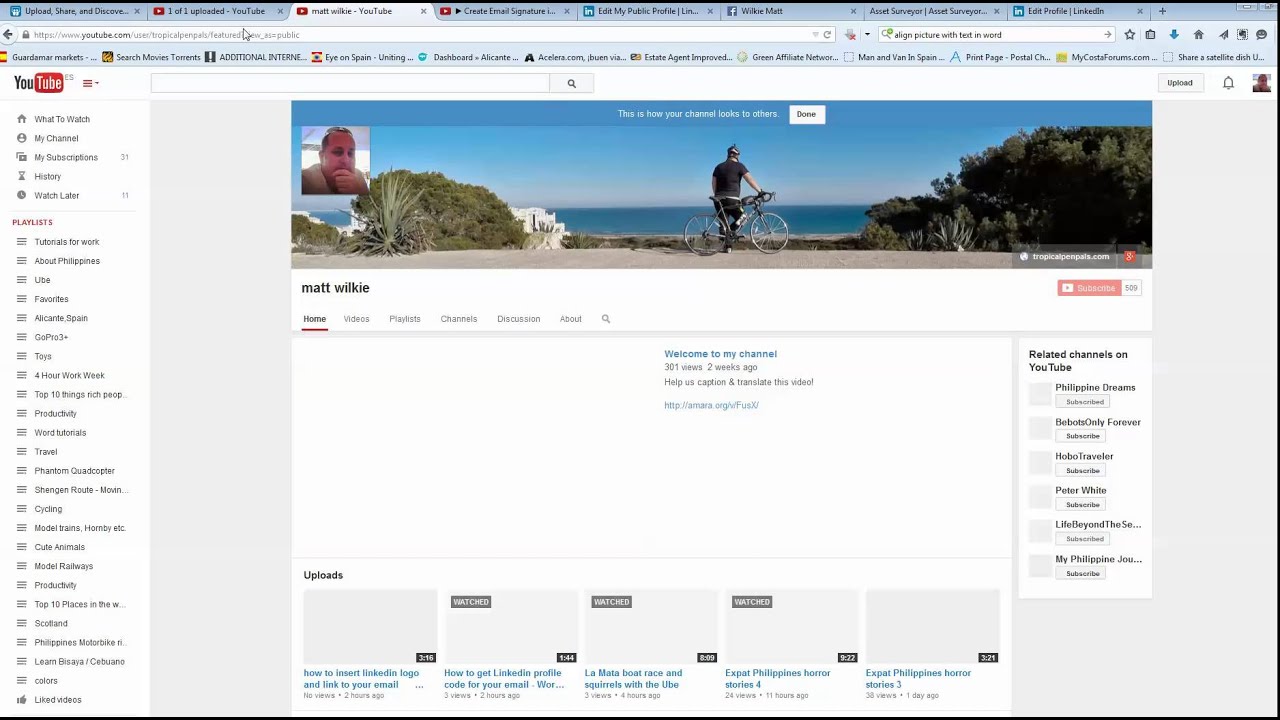This screenshot has width=1280, height=720.
Task: Open the bookmarks list clipboard icon
Action: pos(1150,35)
